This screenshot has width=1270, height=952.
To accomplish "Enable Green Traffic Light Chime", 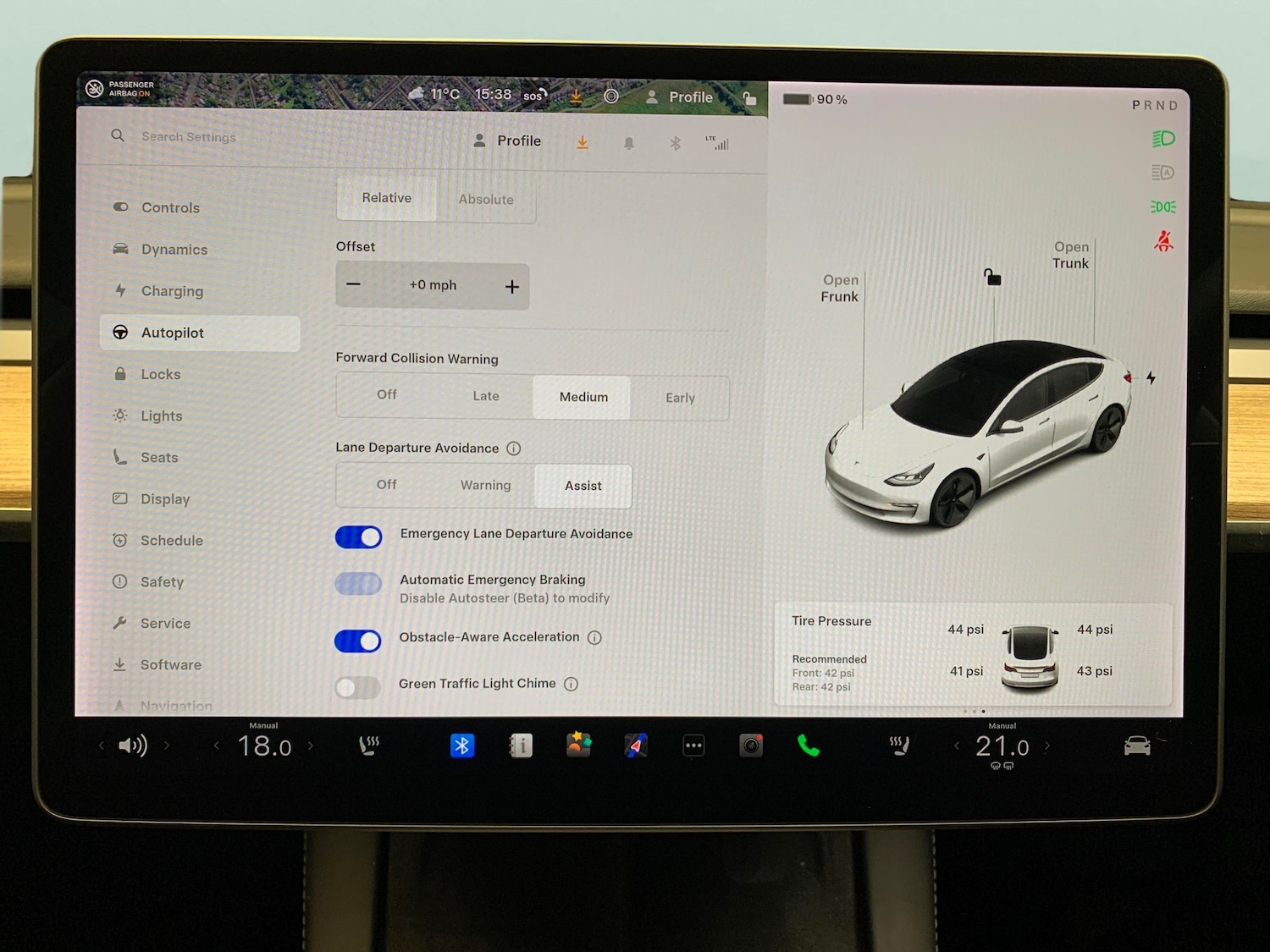I will (x=358, y=687).
